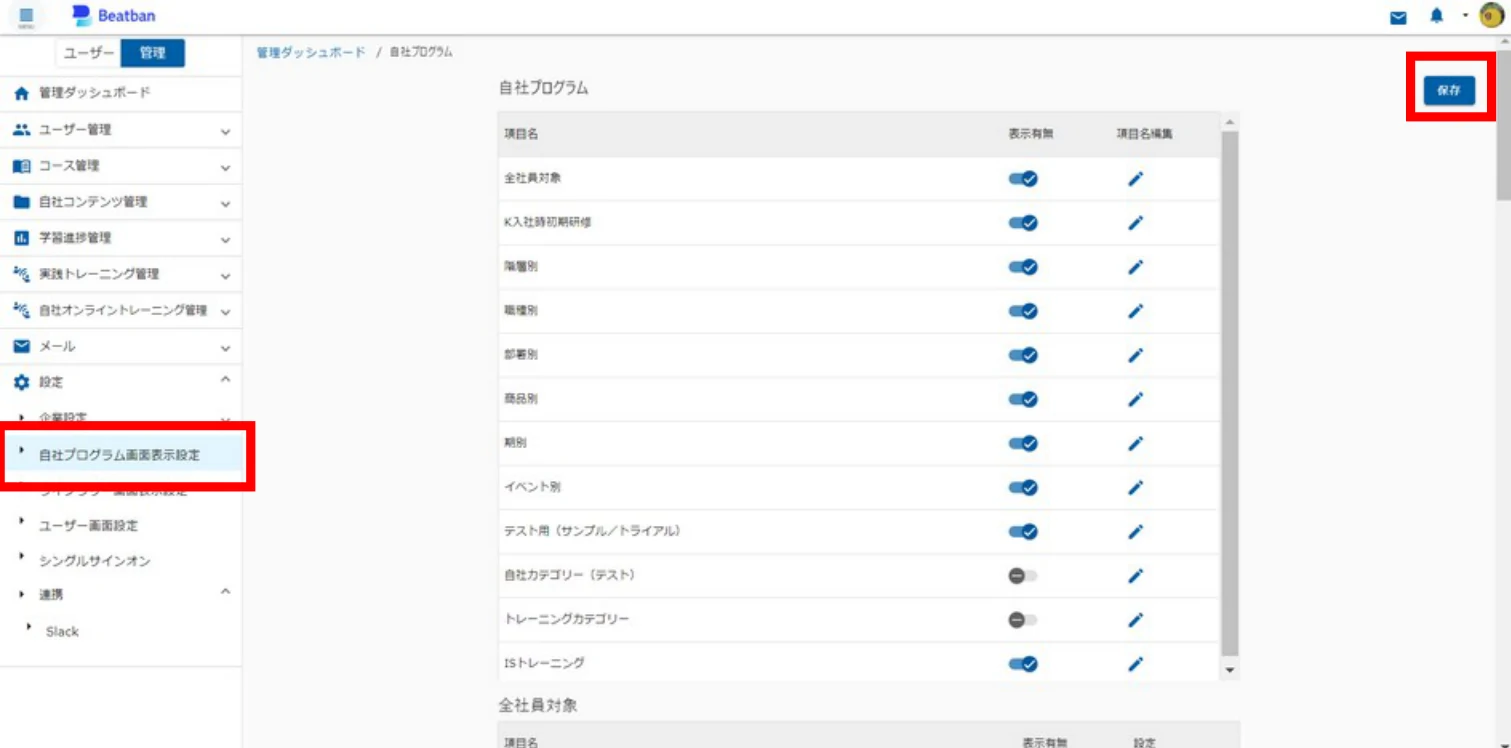Disable the 階層別 display toggle

click(1023, 267)
